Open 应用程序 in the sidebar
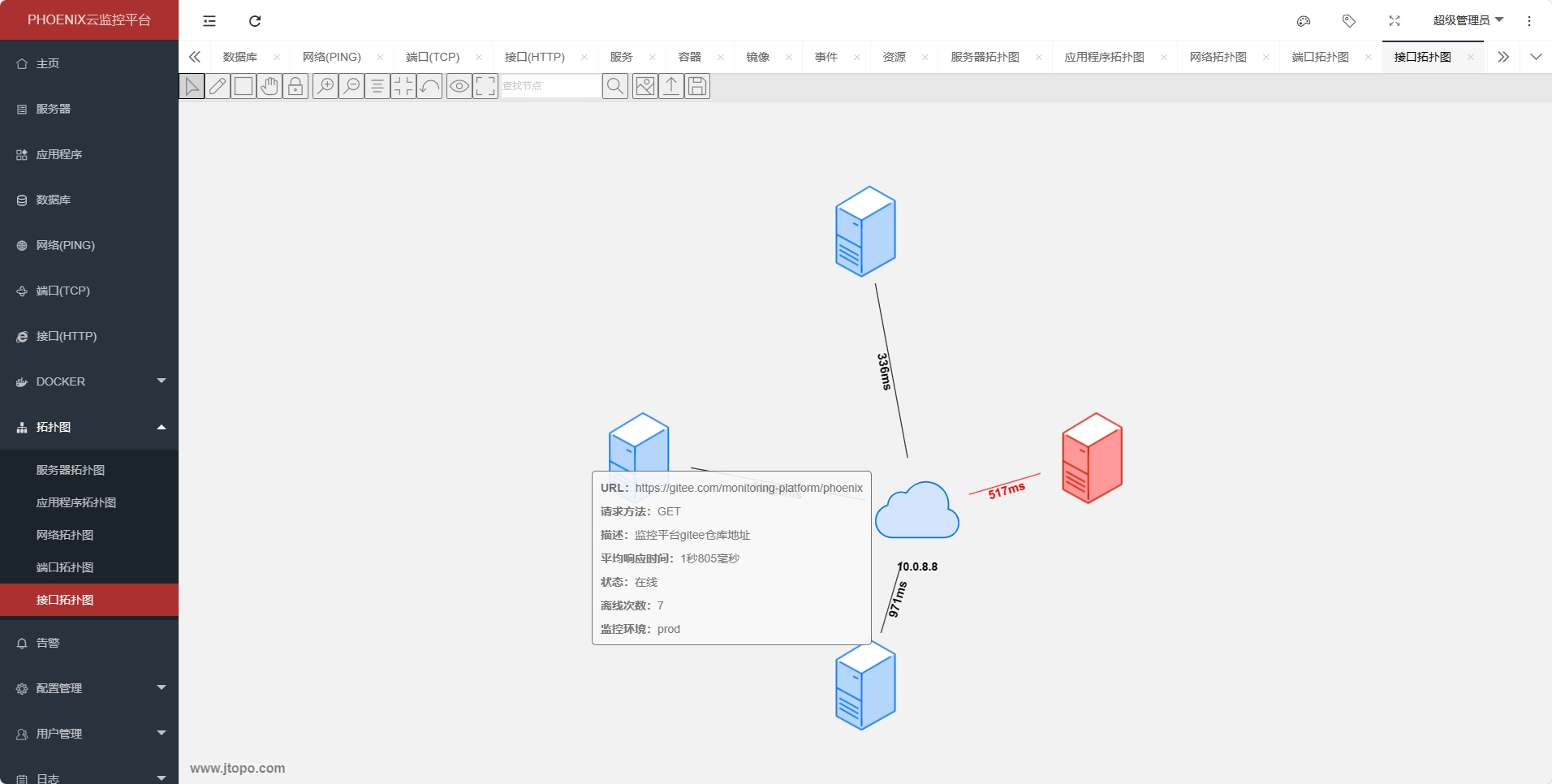The width and height of the screenshot is (1552, 784). click(89, 154)
